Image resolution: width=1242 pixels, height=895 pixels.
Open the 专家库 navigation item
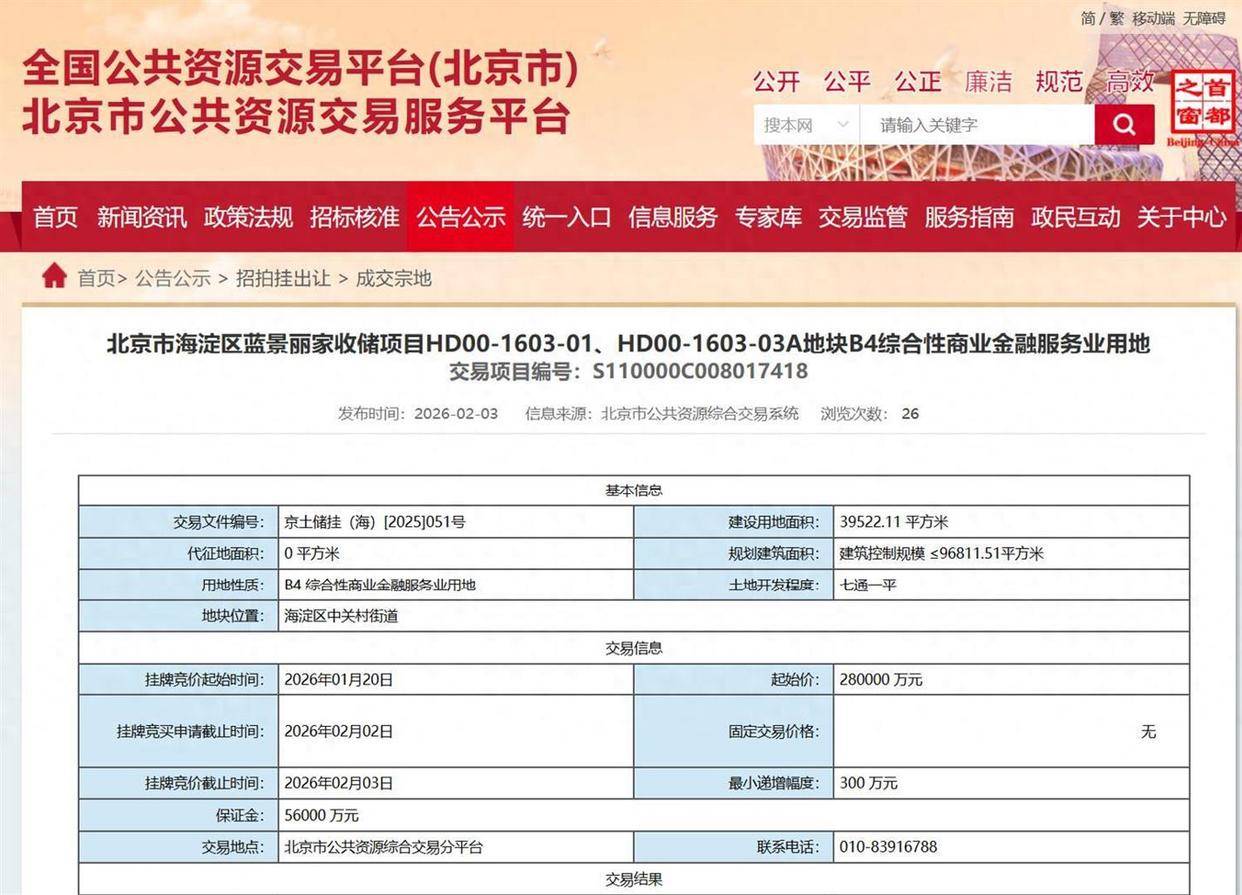click(768, 217)
